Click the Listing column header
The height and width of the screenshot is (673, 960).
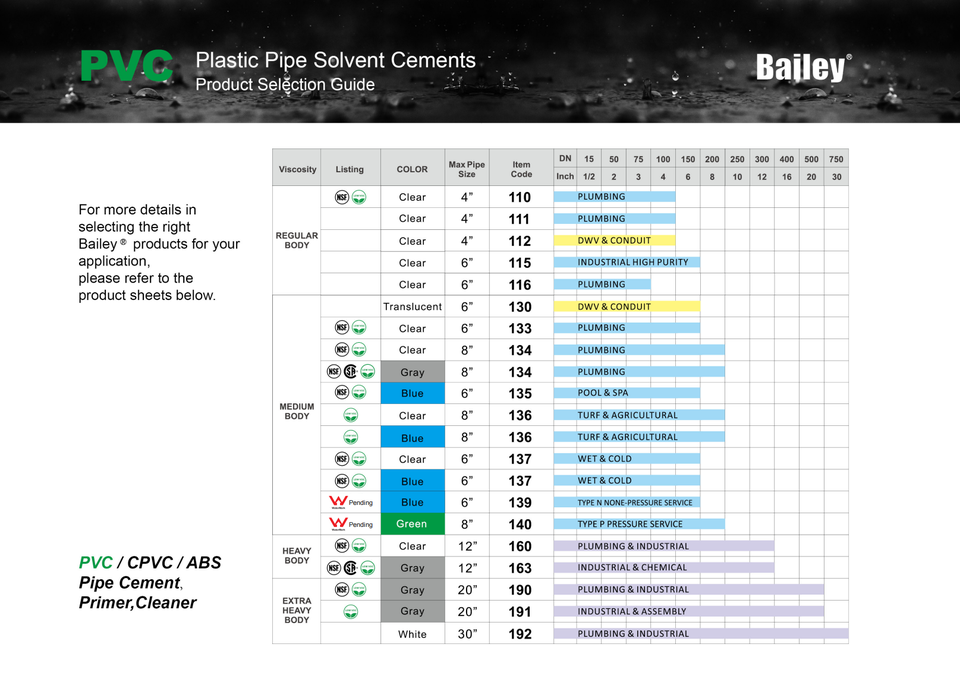point(350,167)
